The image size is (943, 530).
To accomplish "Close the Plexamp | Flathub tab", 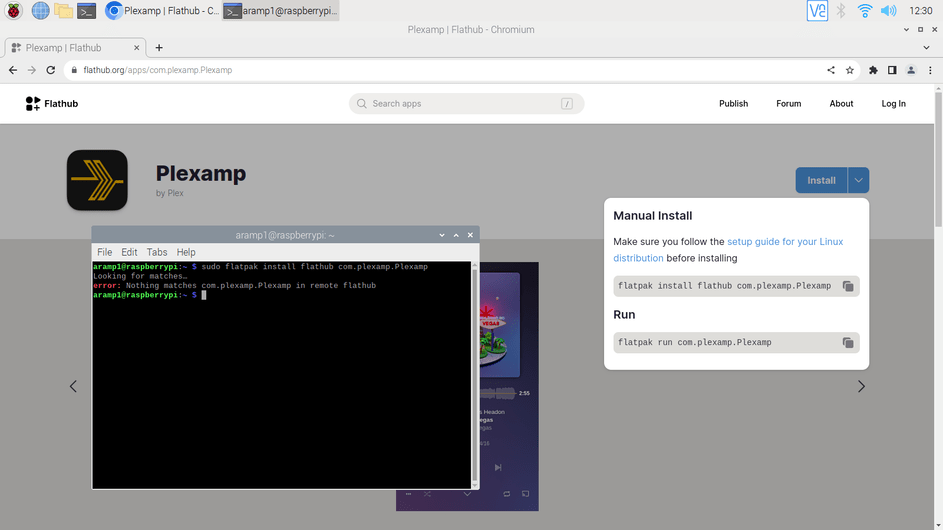I will (x=137, y=48).
